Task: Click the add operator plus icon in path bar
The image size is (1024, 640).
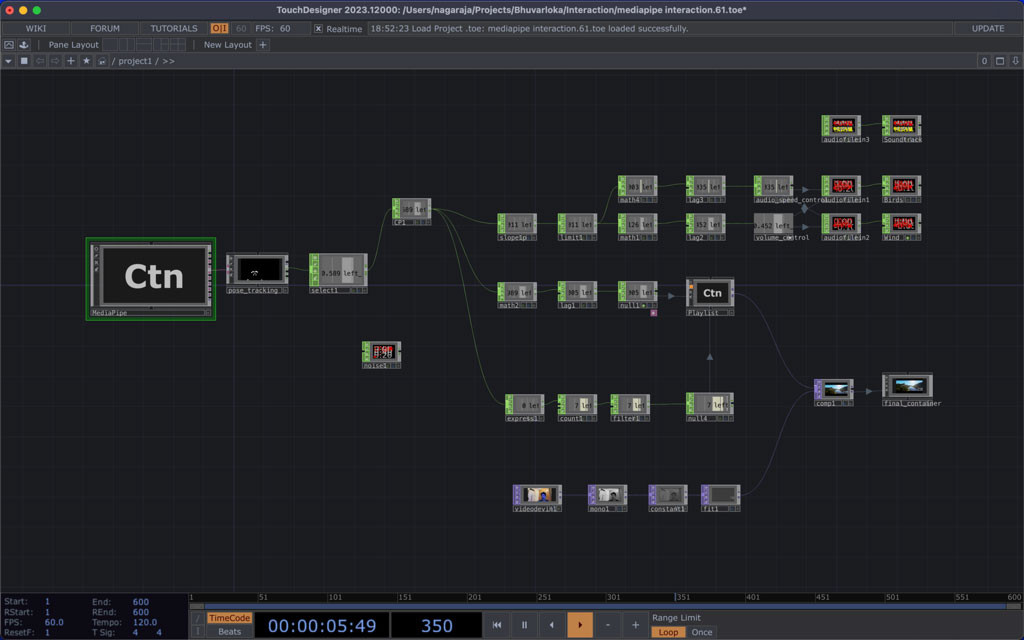Action: click(71, 61)
